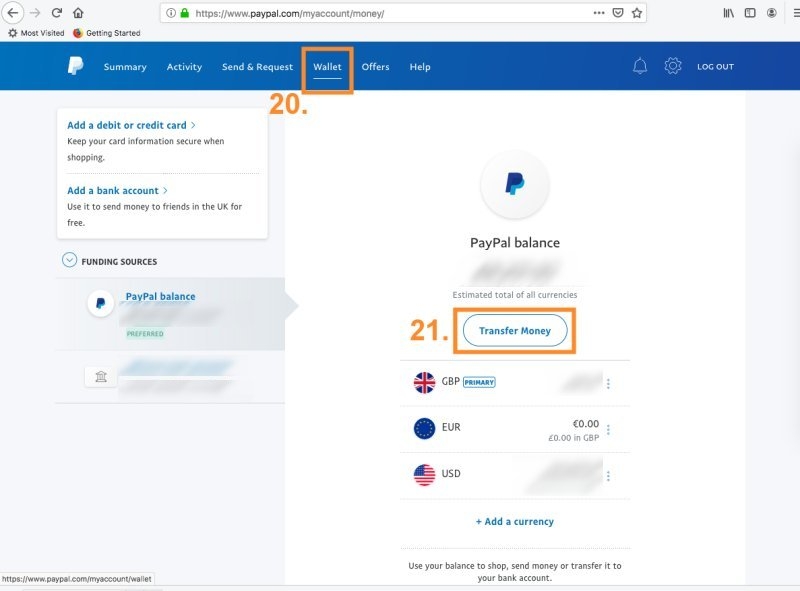Click the LOG OUT link
The image size is (800, 591).
click(715, 66)
